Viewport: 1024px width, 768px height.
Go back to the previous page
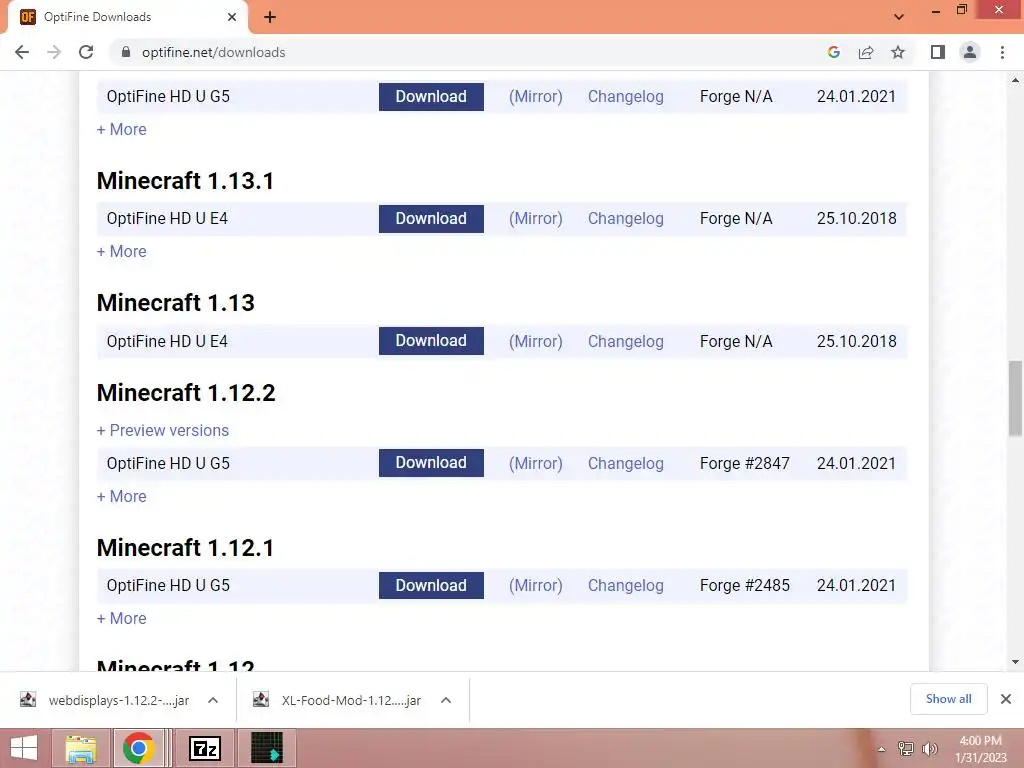point(22,52)
